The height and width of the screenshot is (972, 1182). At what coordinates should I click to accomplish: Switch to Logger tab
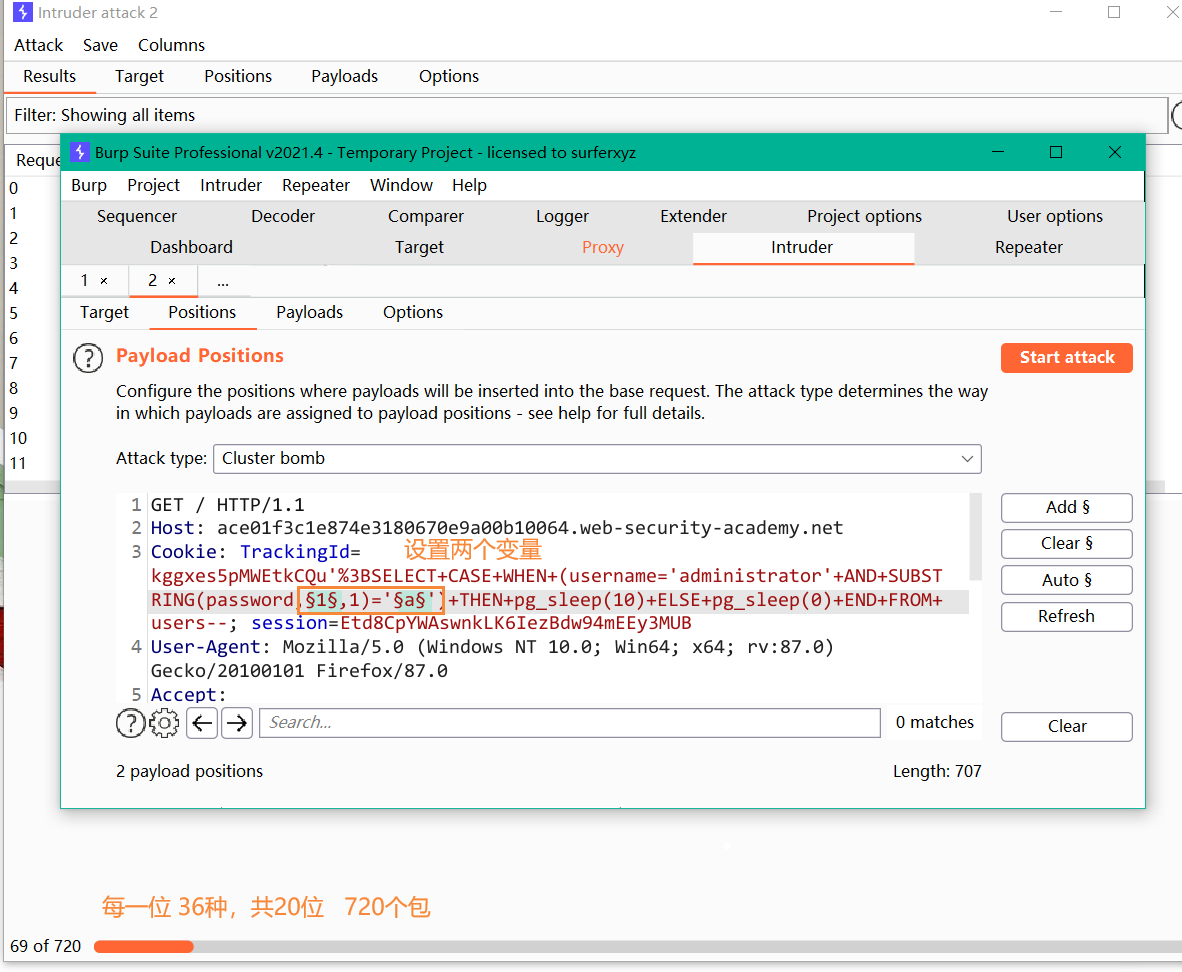tap(562, 216)
